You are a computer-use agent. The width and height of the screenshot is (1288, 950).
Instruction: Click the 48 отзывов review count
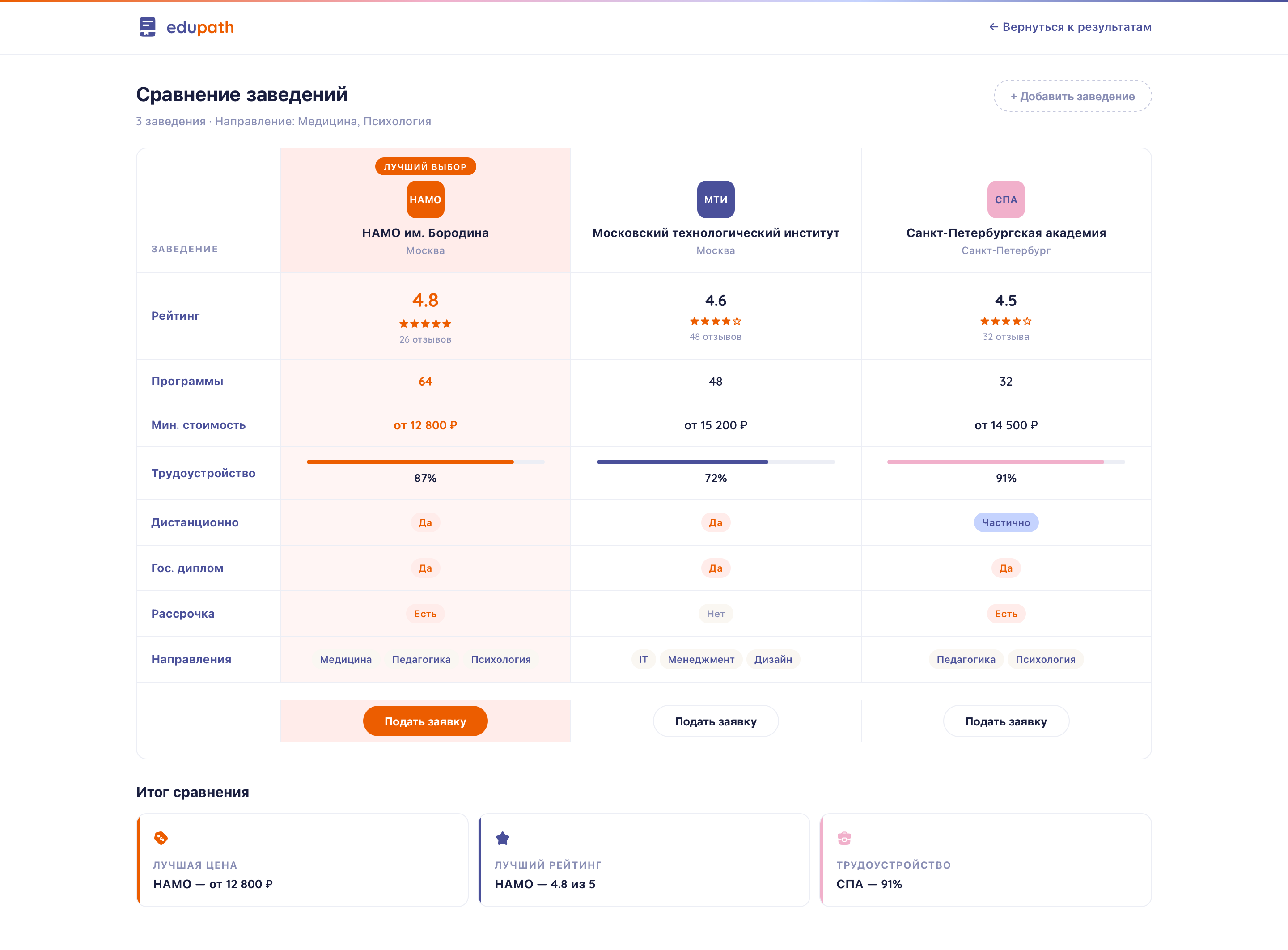tap(716, 336)
